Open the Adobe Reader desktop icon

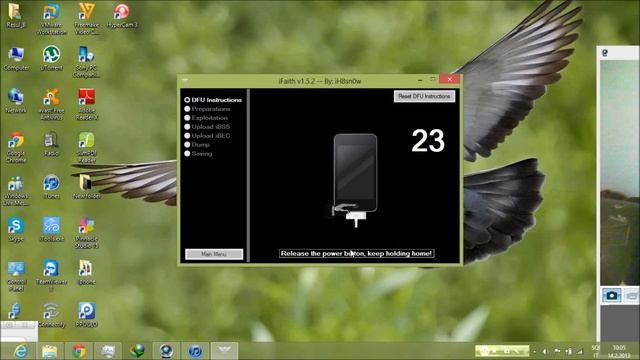87,104
